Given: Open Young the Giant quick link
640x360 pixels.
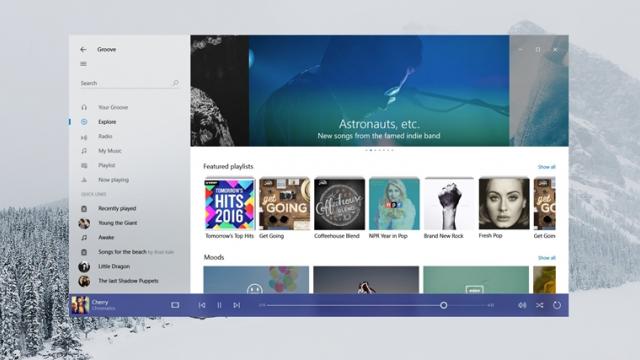Looking at the screenshot, I should [x=118, y=223].
